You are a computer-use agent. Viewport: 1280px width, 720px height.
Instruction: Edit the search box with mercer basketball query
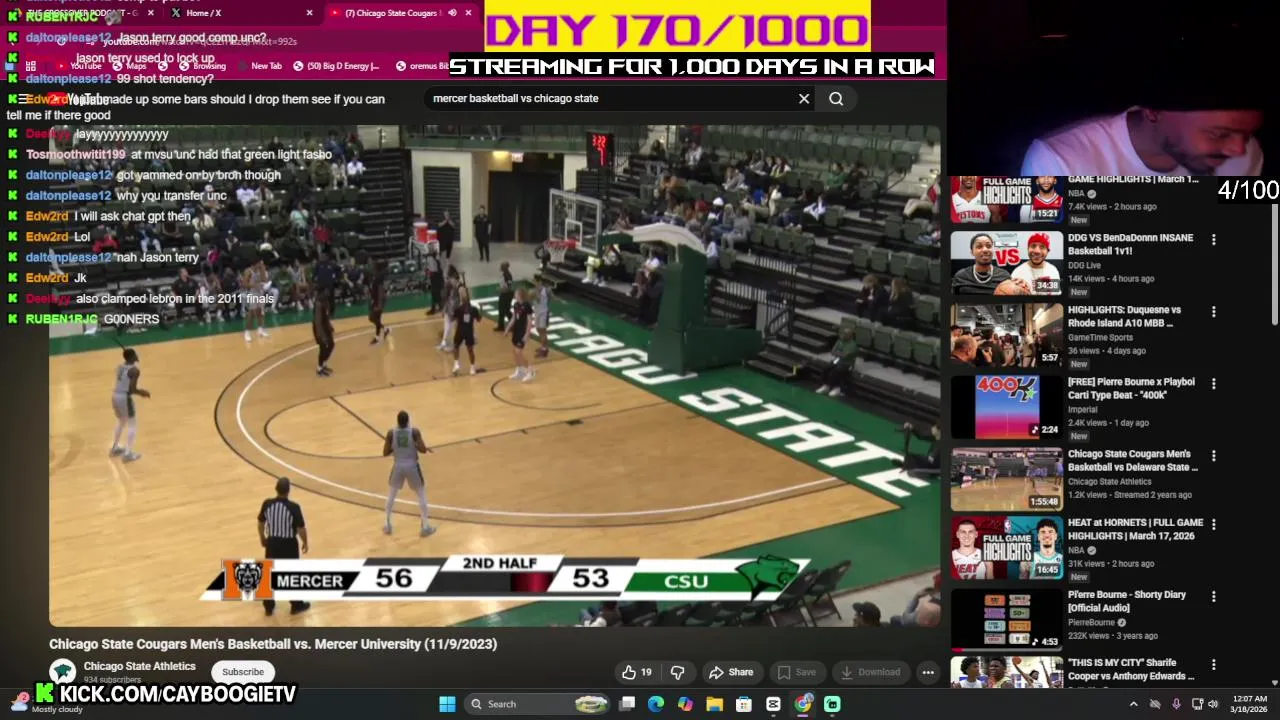610,98
